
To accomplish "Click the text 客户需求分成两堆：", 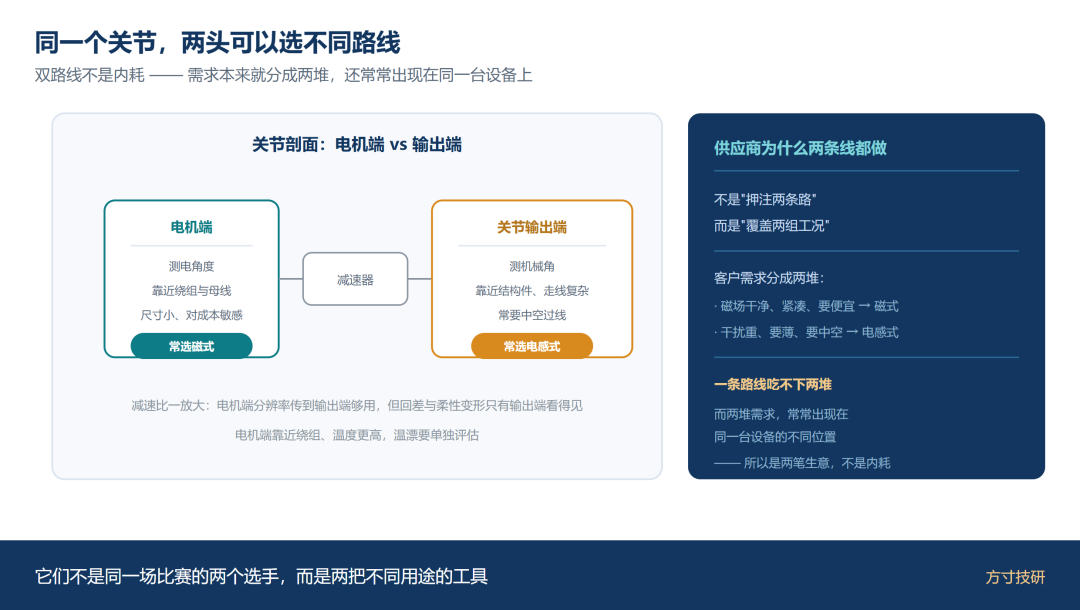I will pos(769,278).
